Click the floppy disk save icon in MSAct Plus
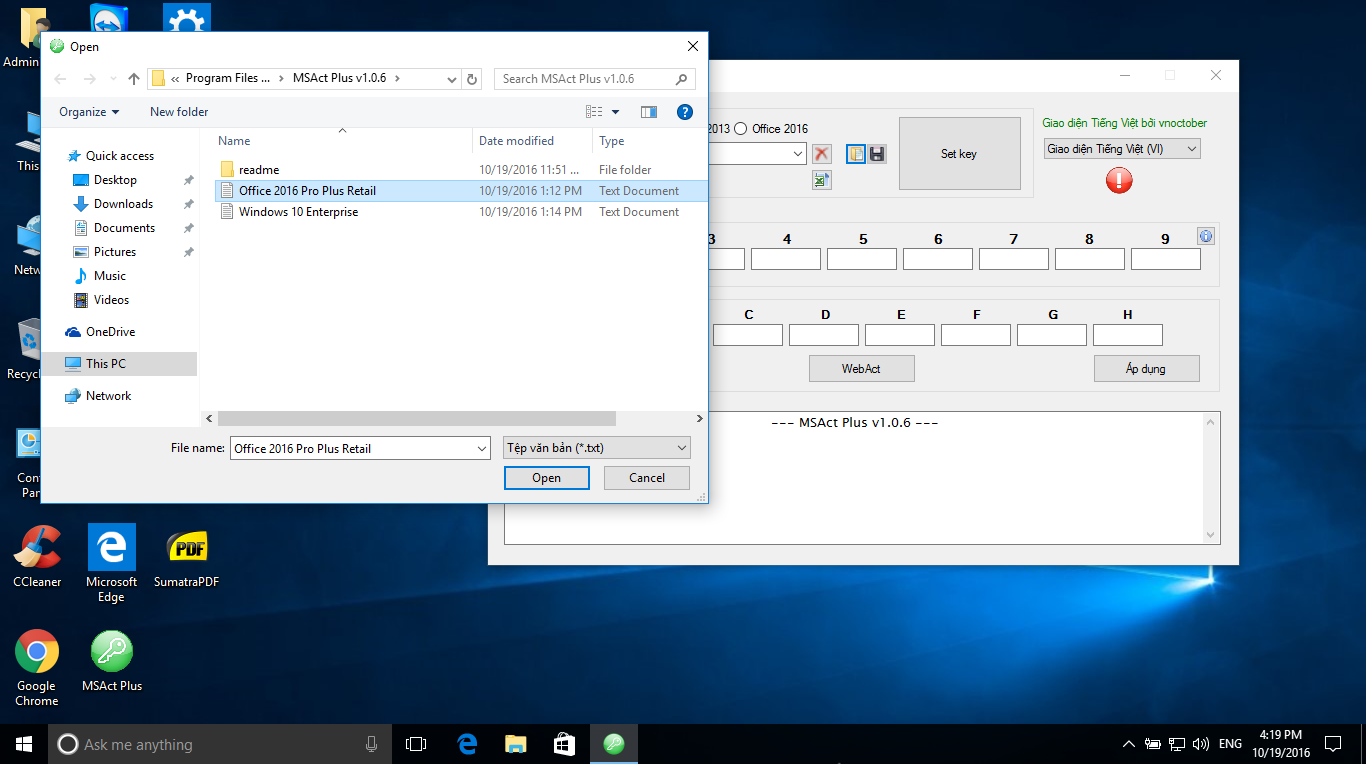1366x764 pixels. coord(877,153)
